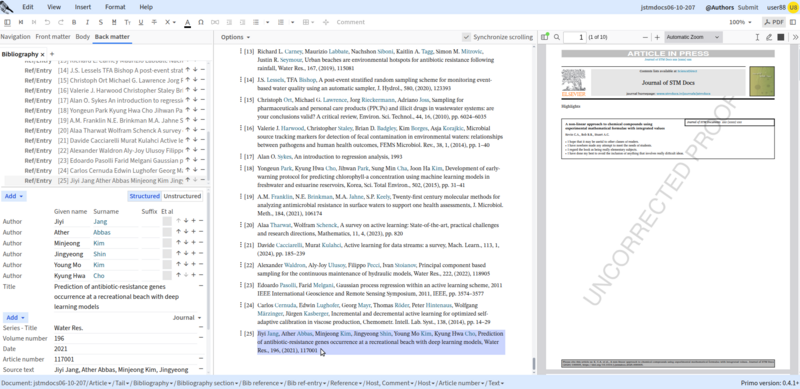
Task: Move author Ather Abbas up with arrow
Action: tap(178, 232)
